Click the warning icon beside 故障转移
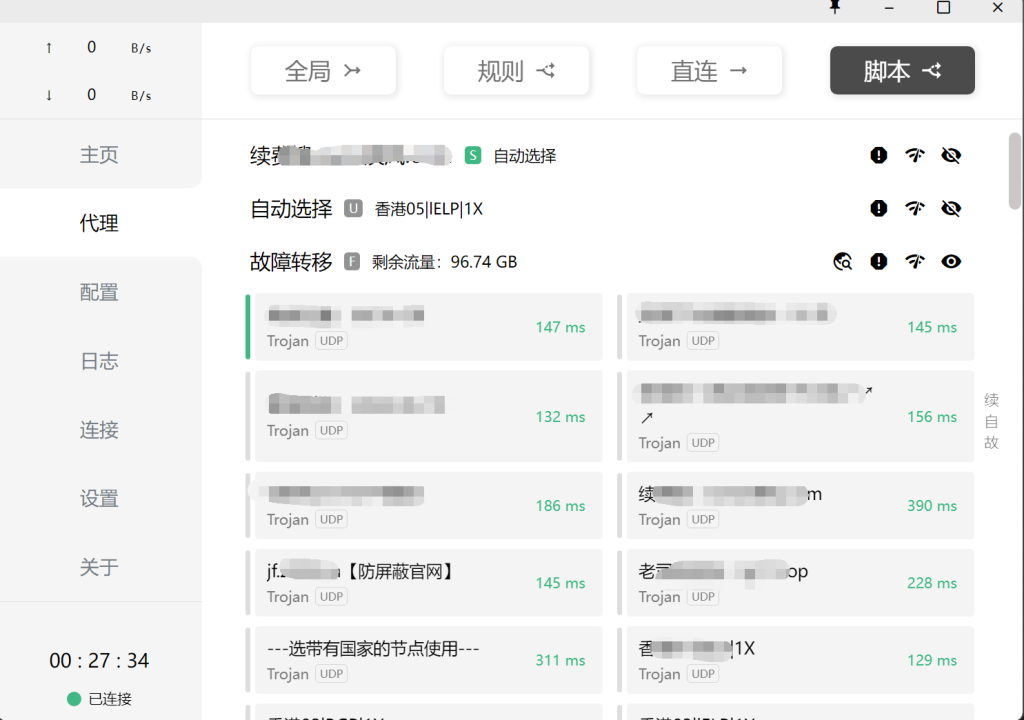Image resolution: width=1024 pixels, height=720 pixels. pyautogui.click(x=878, y=261)
